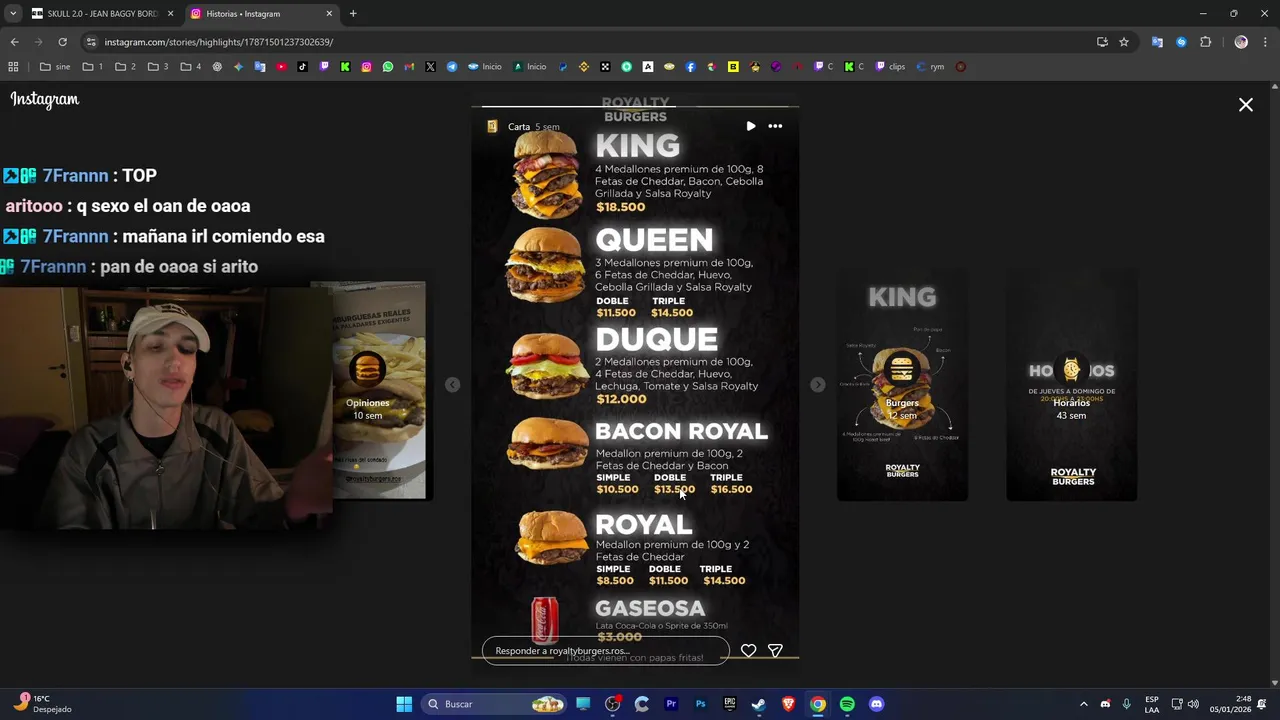This screenshot has width=1280, height=720.
Task: Open the TikTok bookmark
Action: (302, 67)
